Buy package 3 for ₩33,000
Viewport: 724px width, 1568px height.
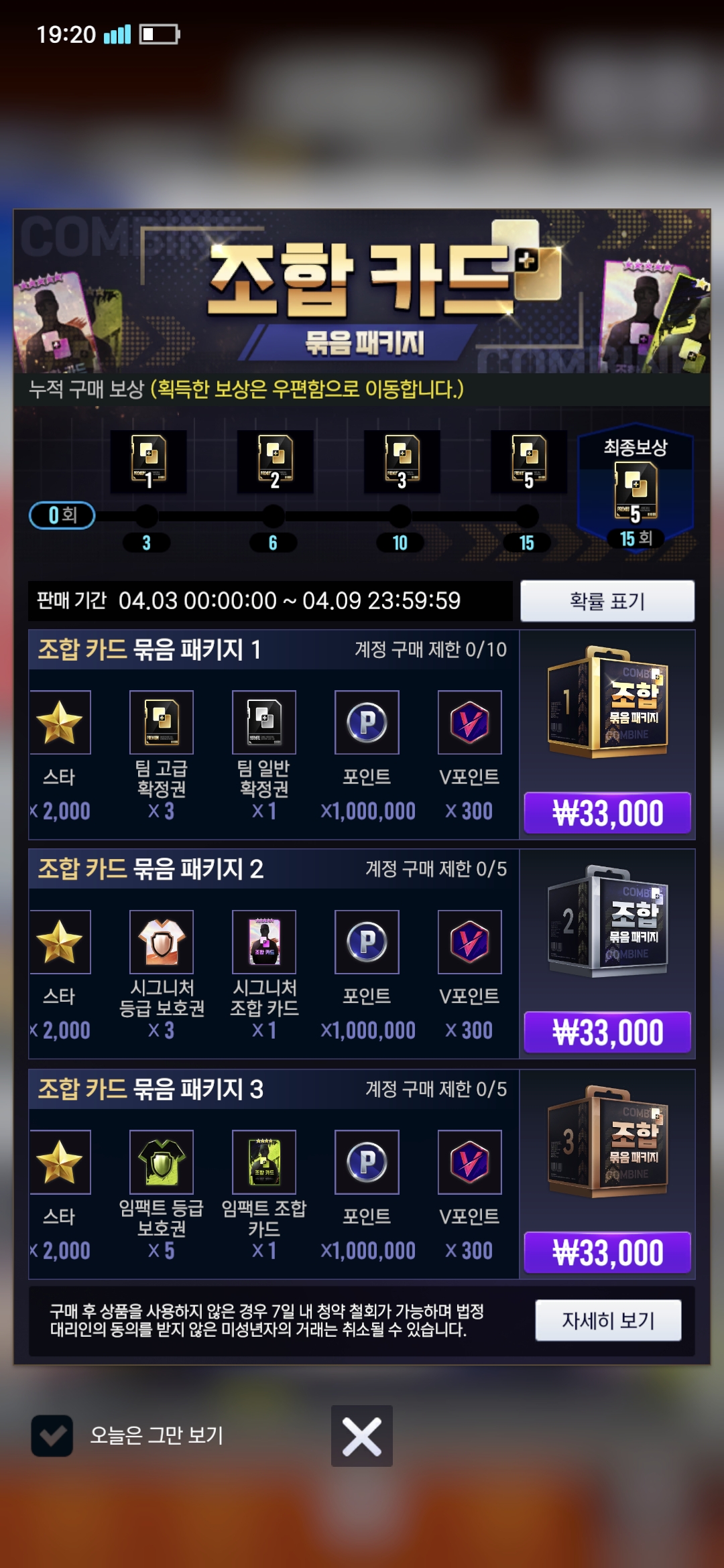pyautogui.click(x=607, y=1252)
